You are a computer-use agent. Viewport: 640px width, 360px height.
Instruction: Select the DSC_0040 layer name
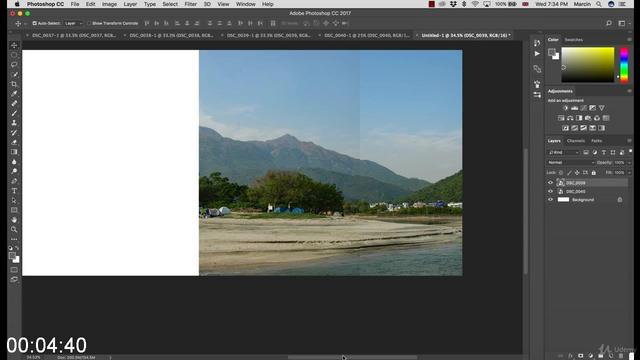coord(576,191)
